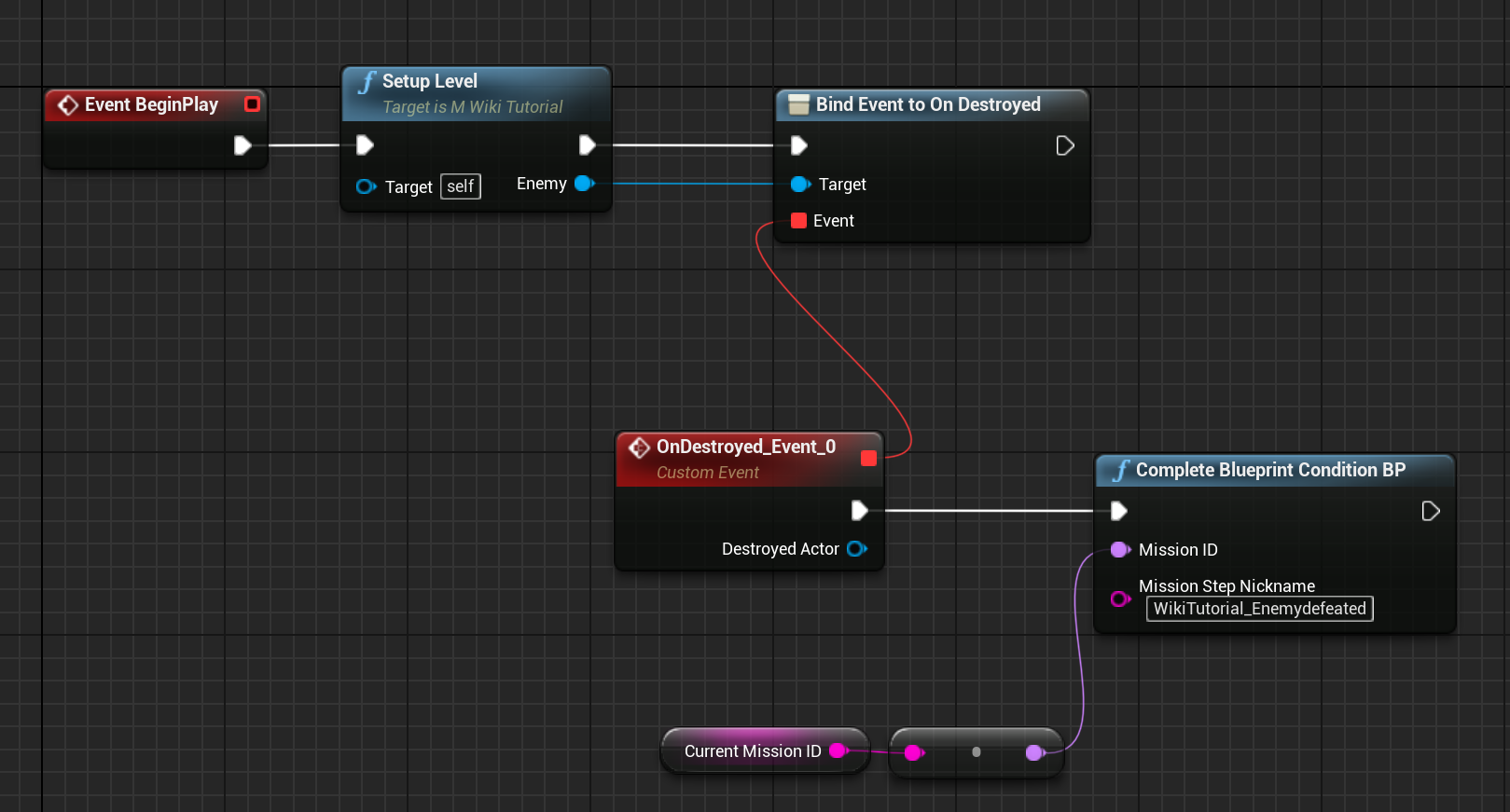The height and width of the screenshot is (812, 1510).
Task: Click the Setup Level Target input pin
Action: click(366, 186)
